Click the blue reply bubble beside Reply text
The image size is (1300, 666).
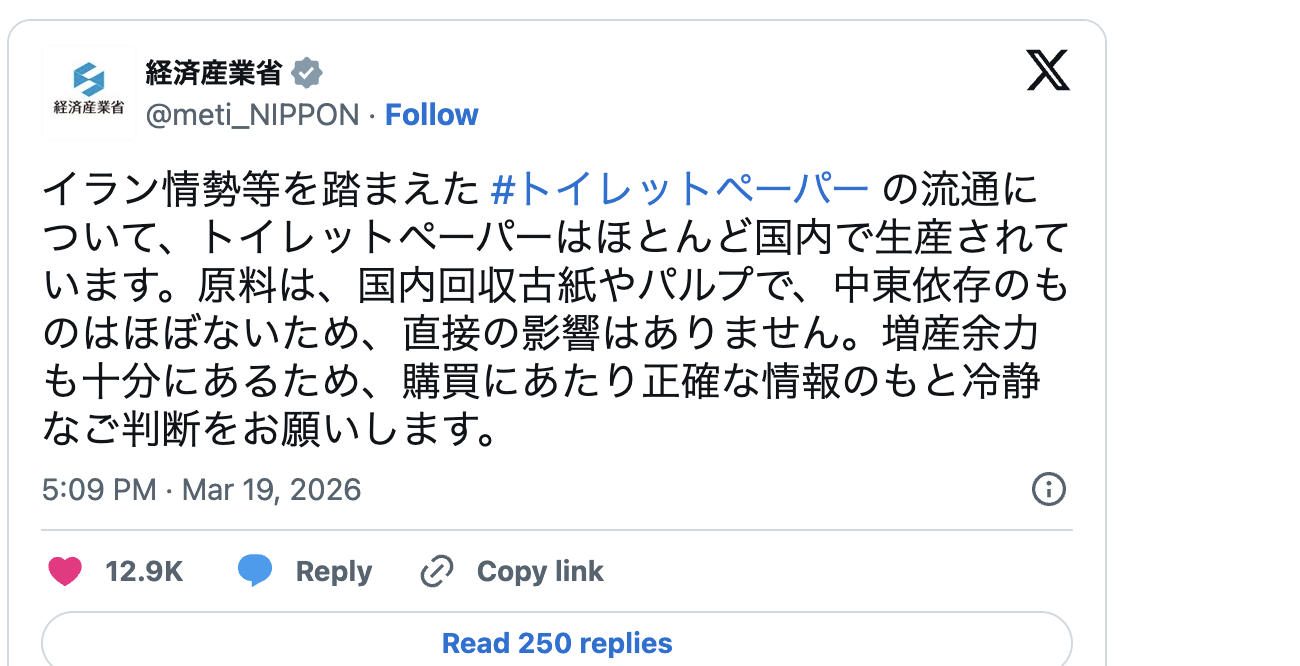pyautogui.click(x=258, y=569)
